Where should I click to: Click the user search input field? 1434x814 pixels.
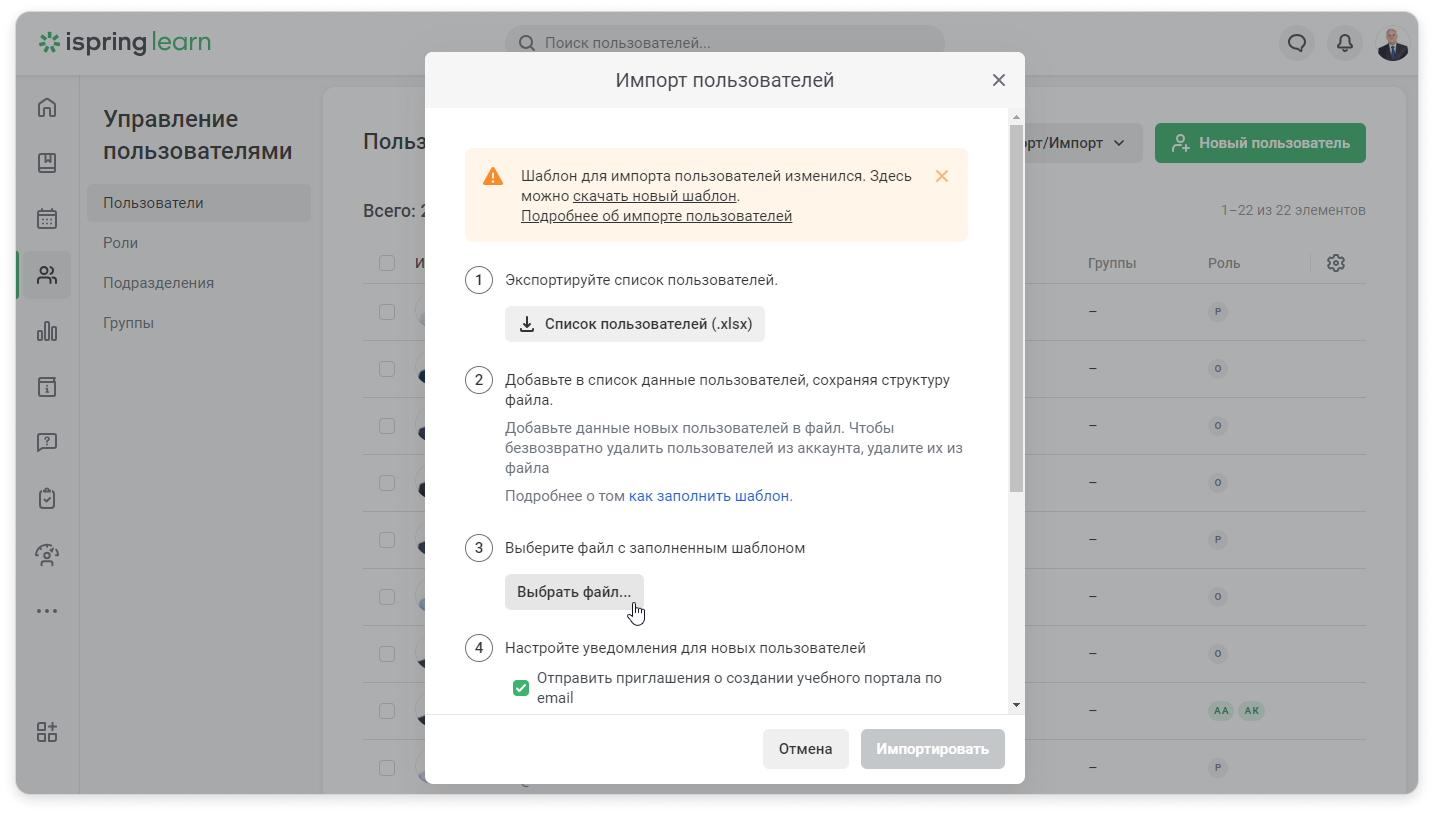tap(725, 43)
